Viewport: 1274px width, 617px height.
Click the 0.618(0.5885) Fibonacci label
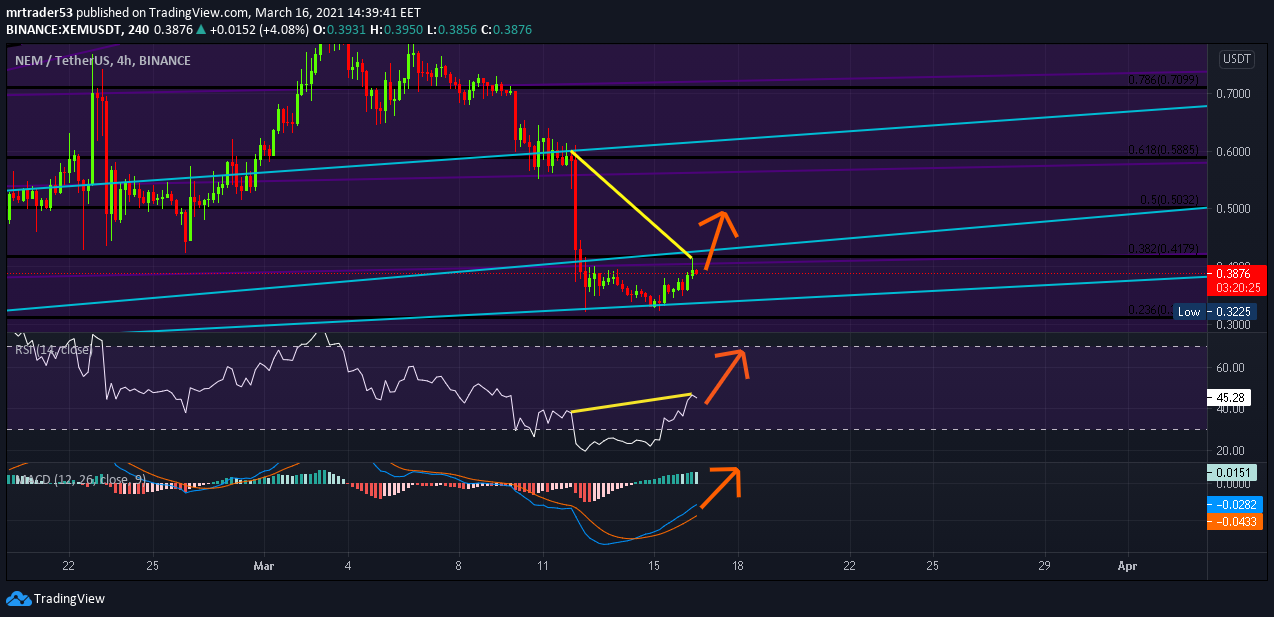[1164, 150]
